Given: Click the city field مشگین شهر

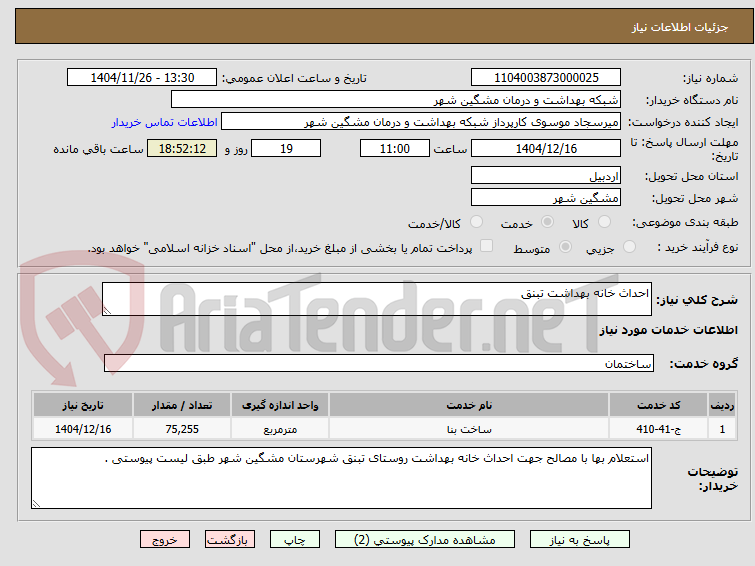Looking at the screenshot, I should pyautogui.click(x=546, y=197).
